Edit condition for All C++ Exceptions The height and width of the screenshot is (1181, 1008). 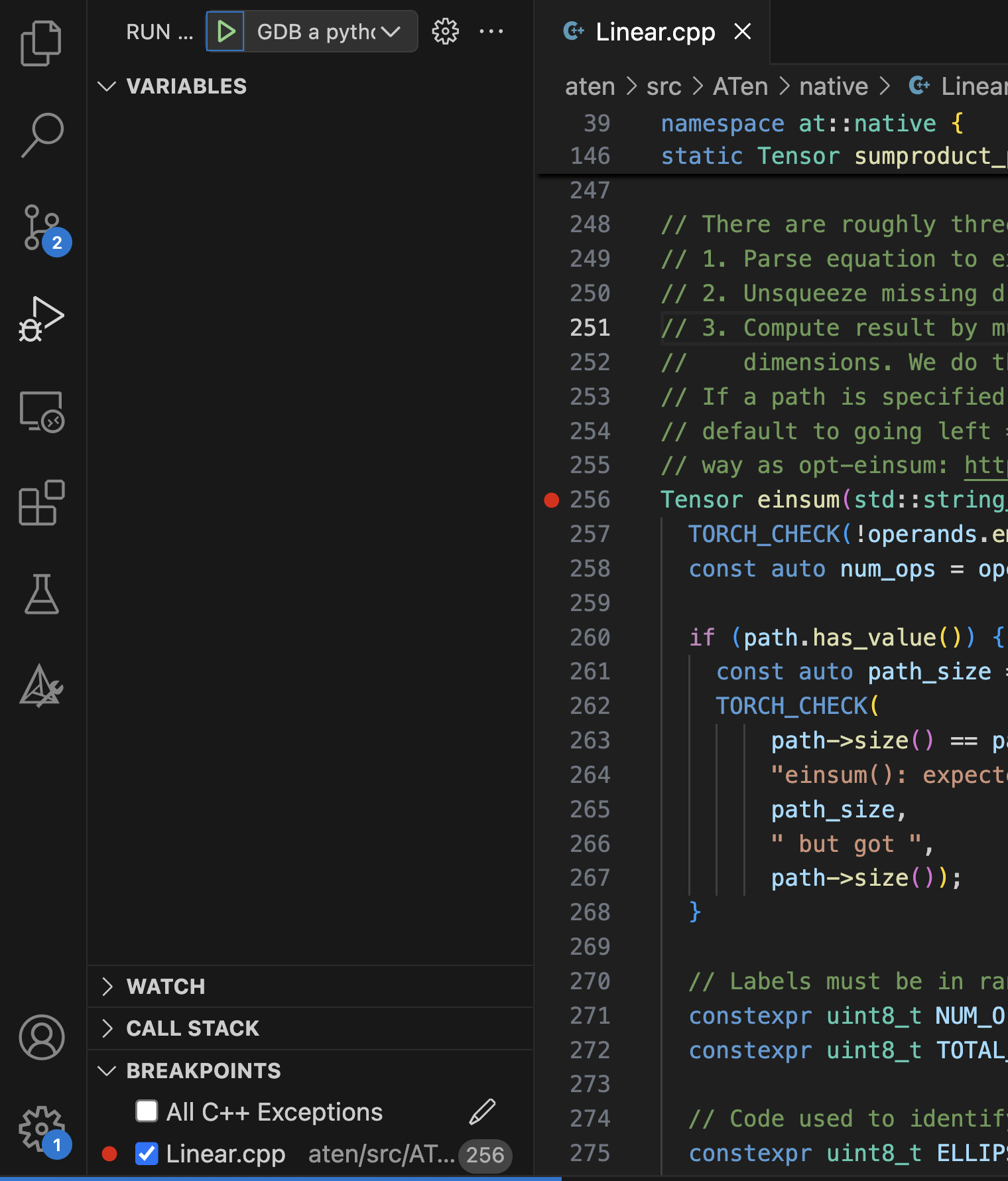482,1111
